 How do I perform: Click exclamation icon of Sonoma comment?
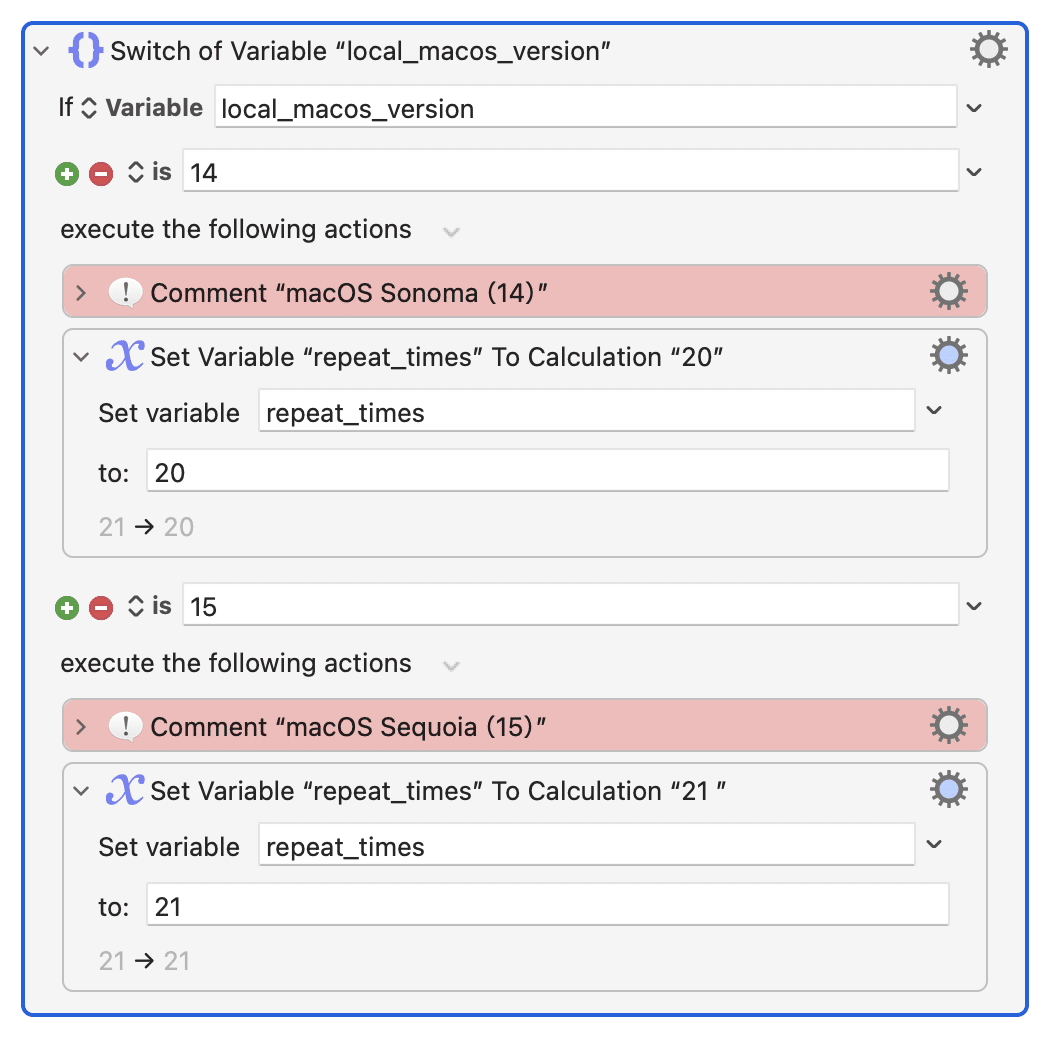[x=125, y=293]
